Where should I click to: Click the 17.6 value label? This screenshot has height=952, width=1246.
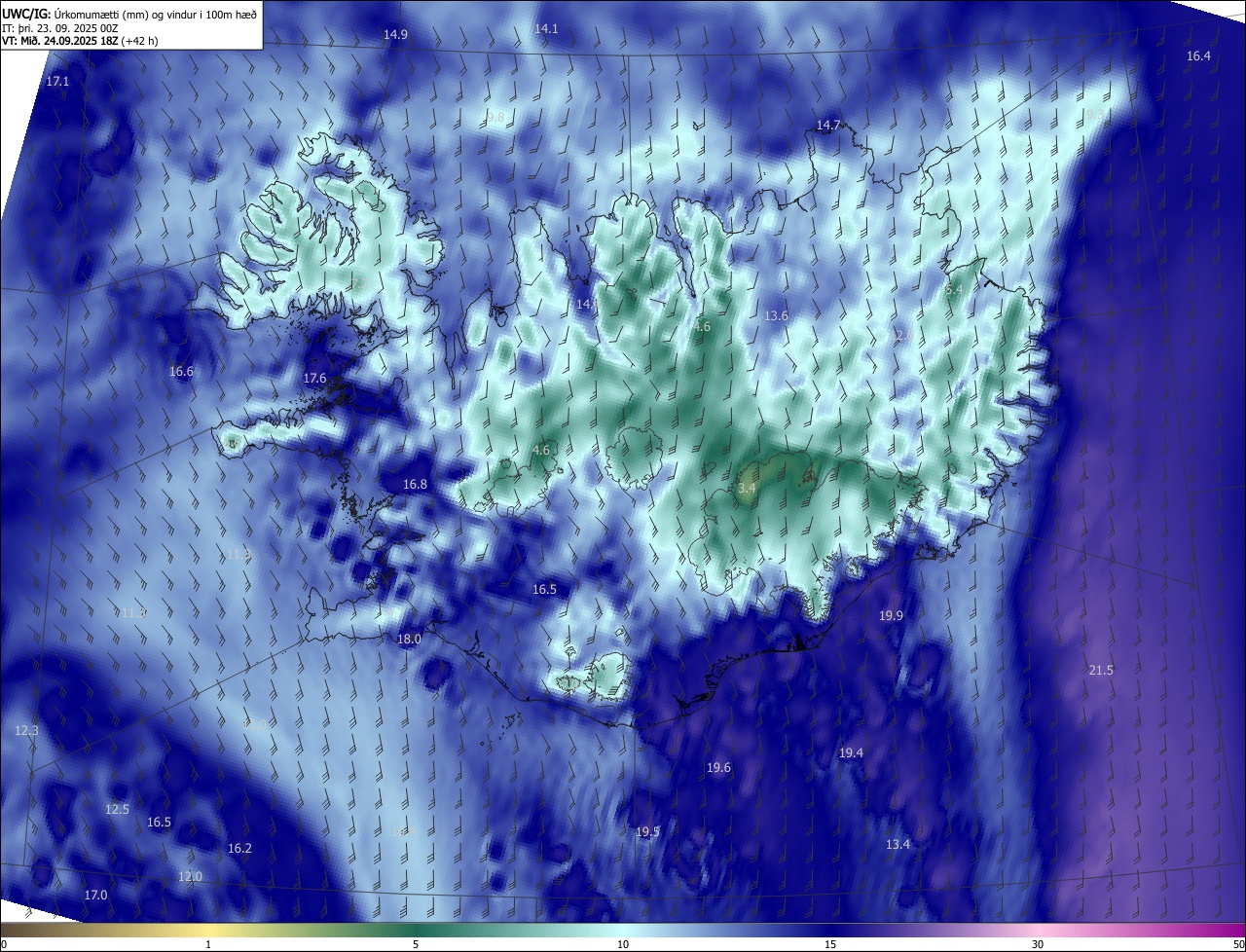point(314,378)
